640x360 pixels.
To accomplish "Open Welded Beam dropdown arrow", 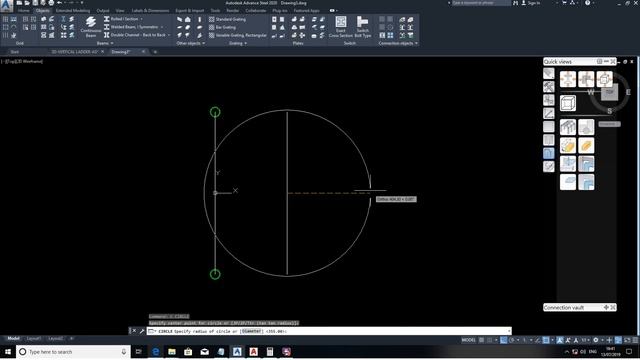I will pos(162,27).
